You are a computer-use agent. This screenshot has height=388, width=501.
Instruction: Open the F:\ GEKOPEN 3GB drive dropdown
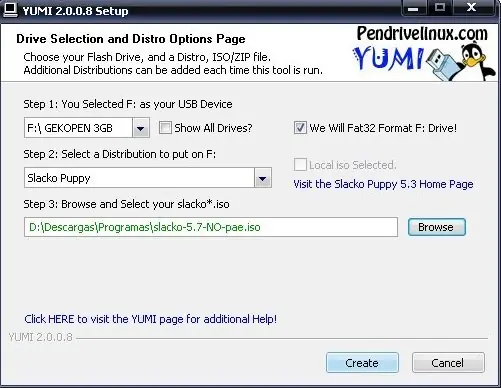[141, 128]
